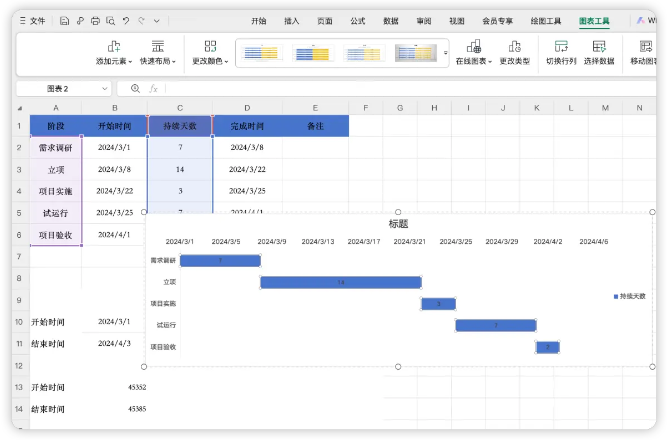Screen dimensions: 667x440
Task: Click cell with value 45385
Action: tap(115, 409)
